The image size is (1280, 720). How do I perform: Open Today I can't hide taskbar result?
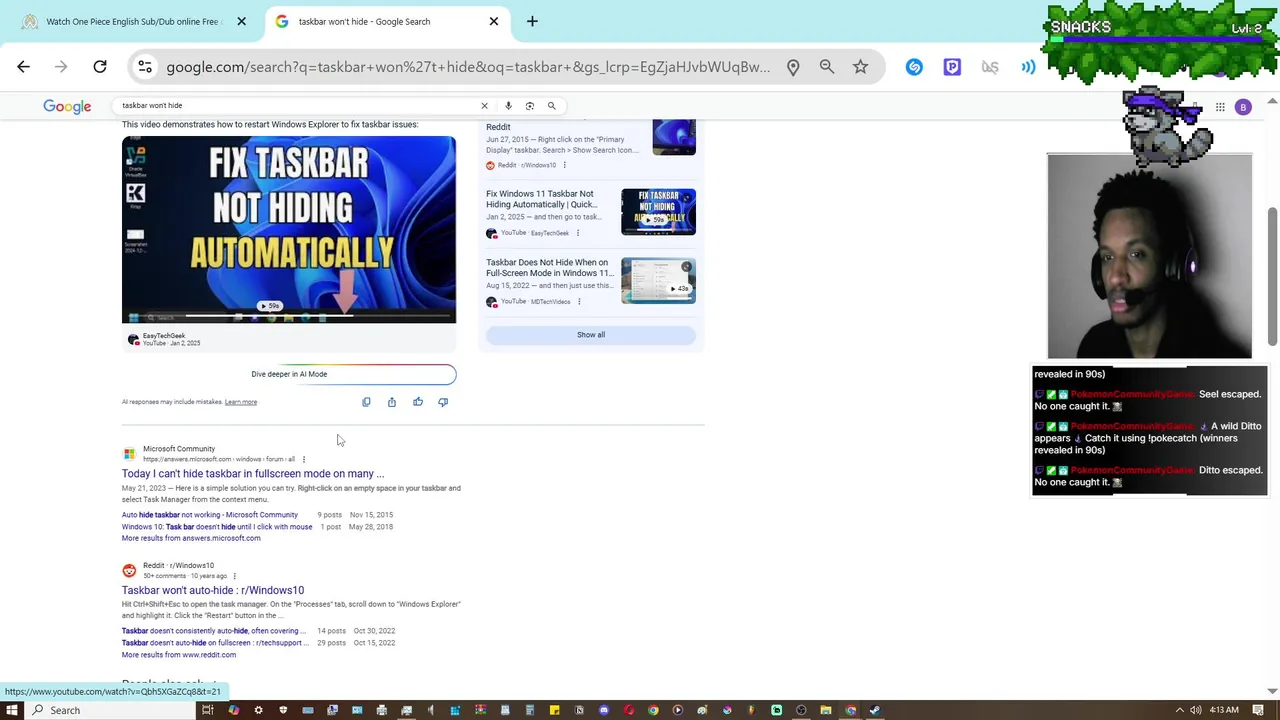[253, 474]
